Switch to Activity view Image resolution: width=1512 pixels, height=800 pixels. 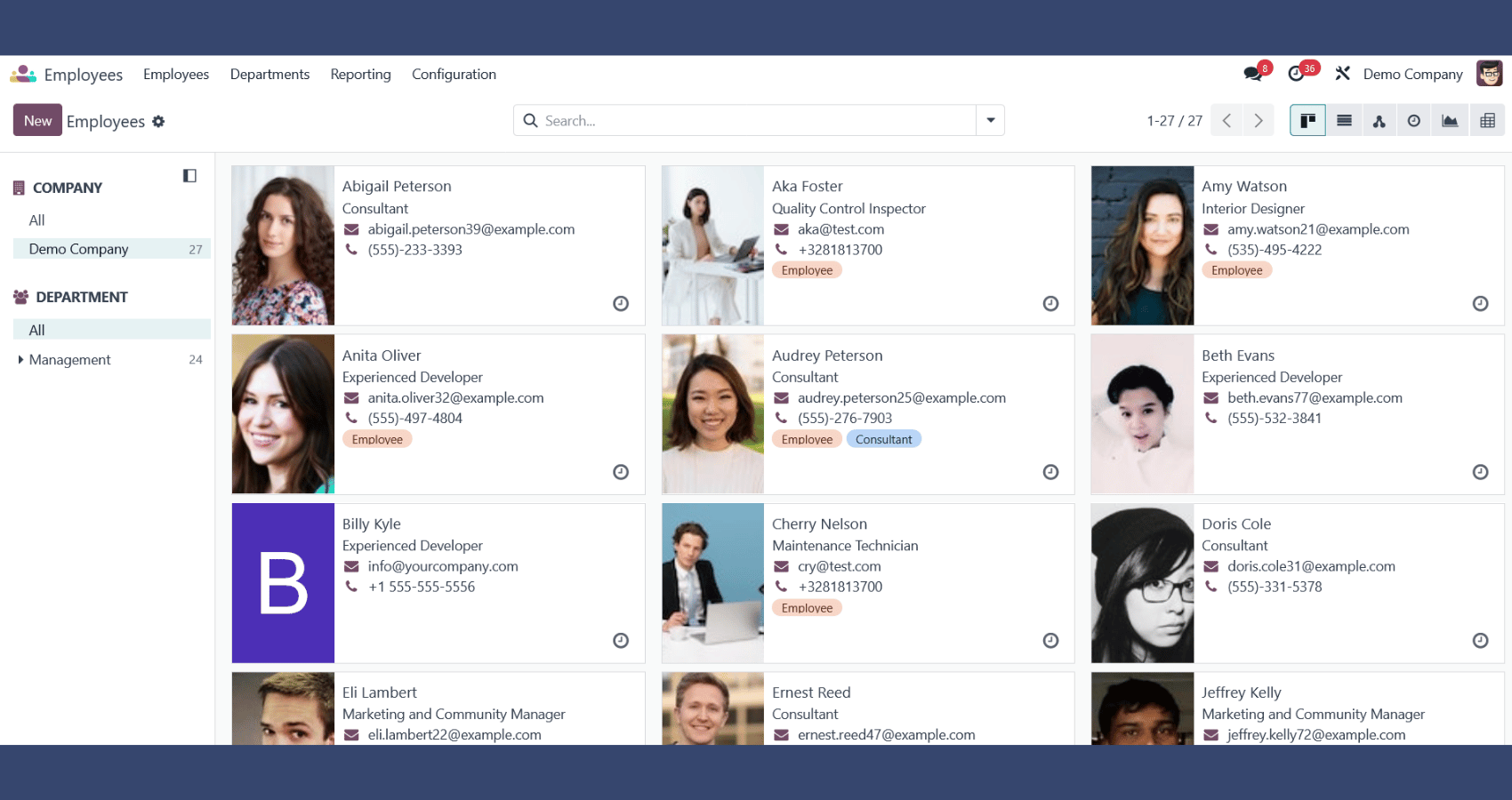[x=1413, y=121]
